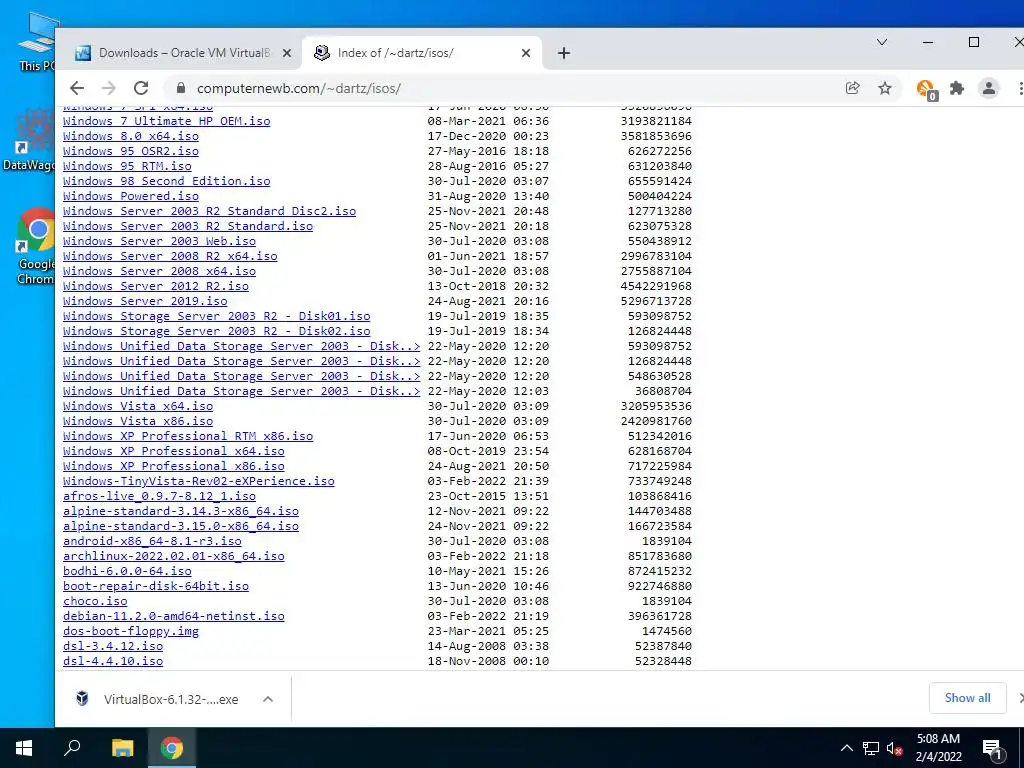Select the Google Chrome desktop shortcut
The image size is (1024, 768).
point(36,247)
